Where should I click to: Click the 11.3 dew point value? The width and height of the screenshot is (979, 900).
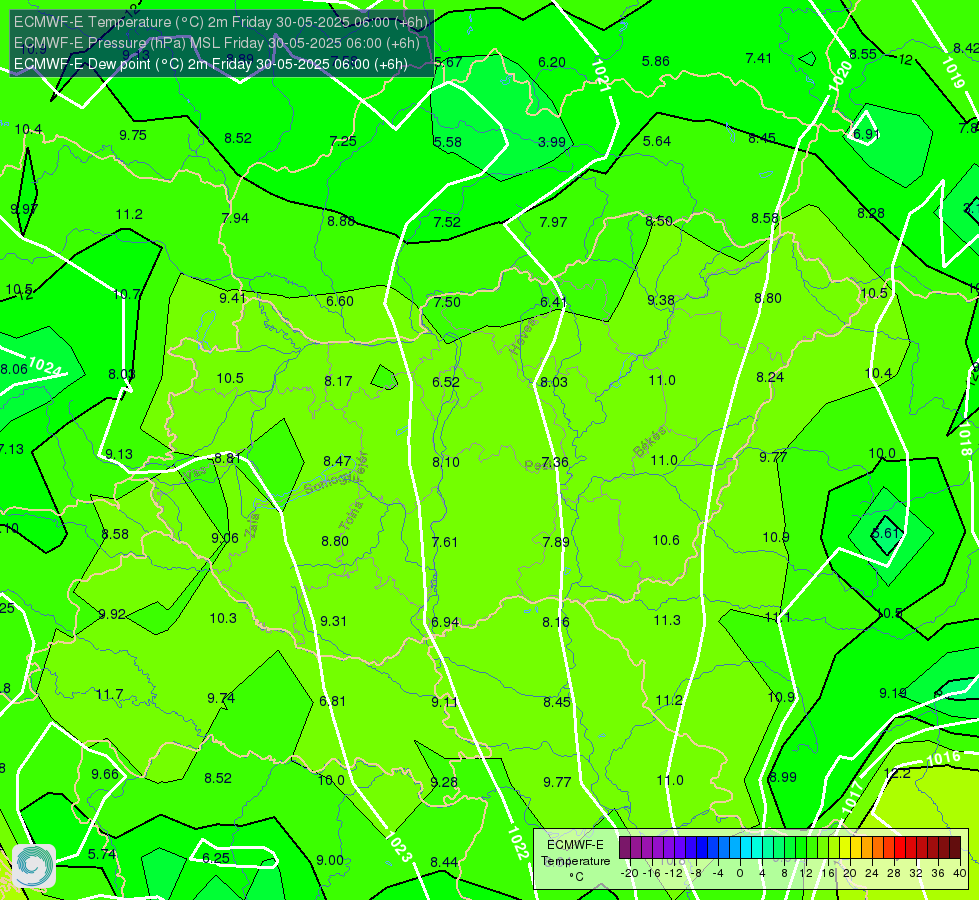667,620
